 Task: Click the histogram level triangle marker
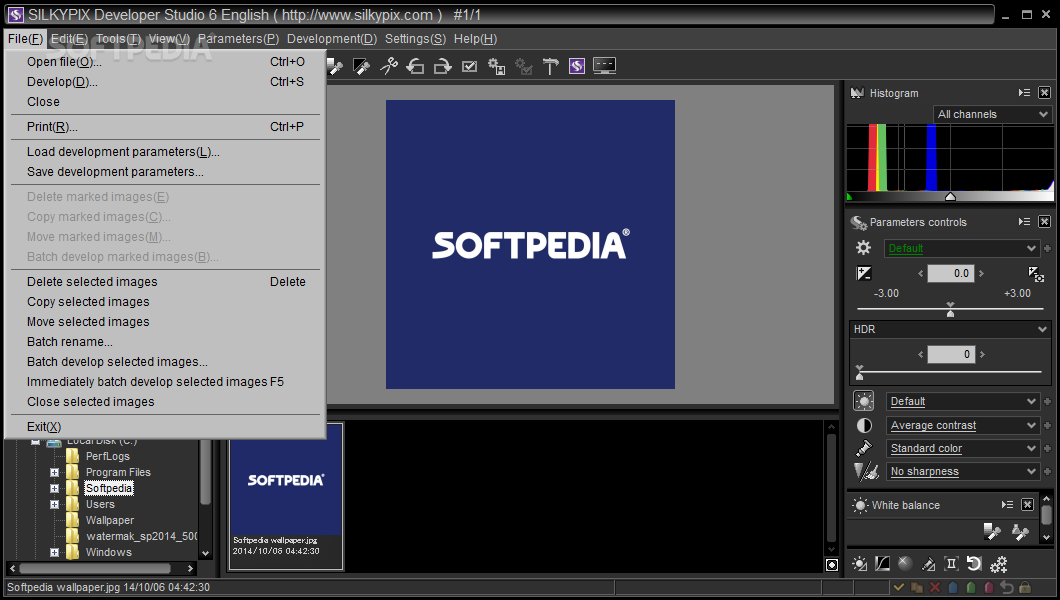point(950,197)
